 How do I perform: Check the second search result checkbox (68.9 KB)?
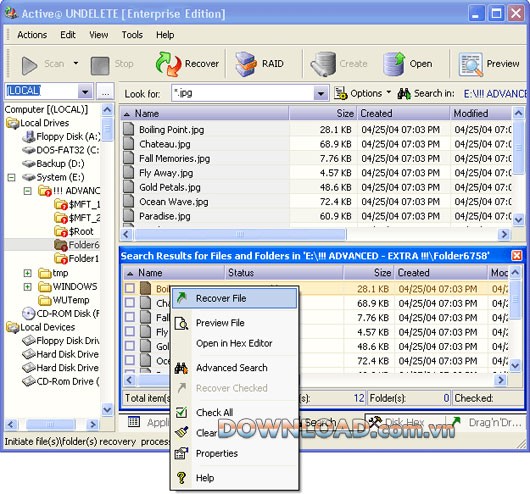click(x=129, y=303)
